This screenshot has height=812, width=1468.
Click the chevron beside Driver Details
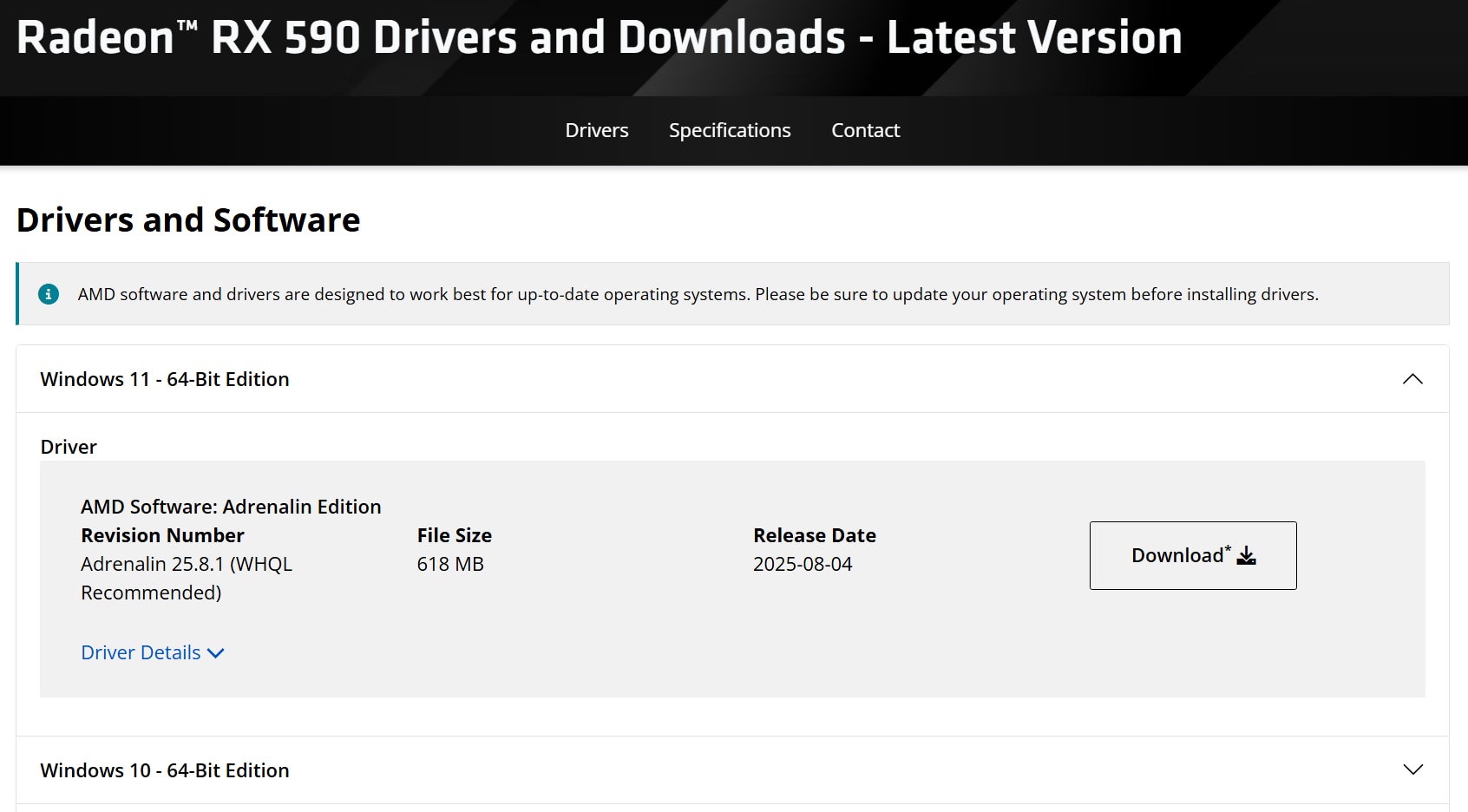pyautogui.click(x=216, y=653)
